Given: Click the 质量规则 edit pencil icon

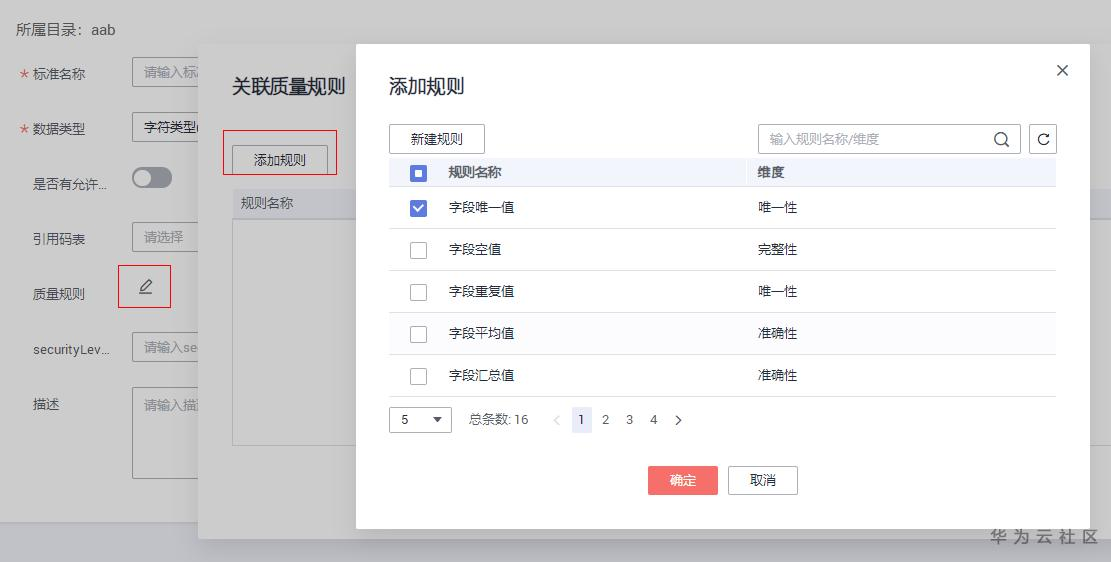Looking at the screenshot, I should 145,286.
